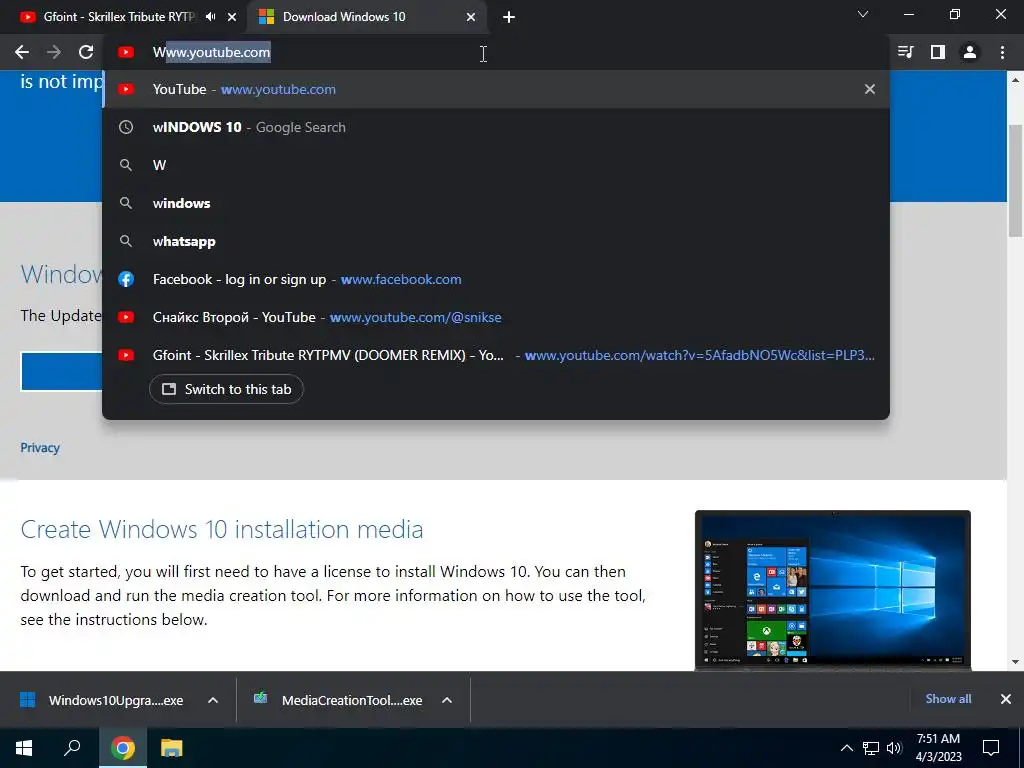This screenshot has width=1024, height=768.
Task: Click the clock history icon beside wINDOWS 10
Action: 126,127
